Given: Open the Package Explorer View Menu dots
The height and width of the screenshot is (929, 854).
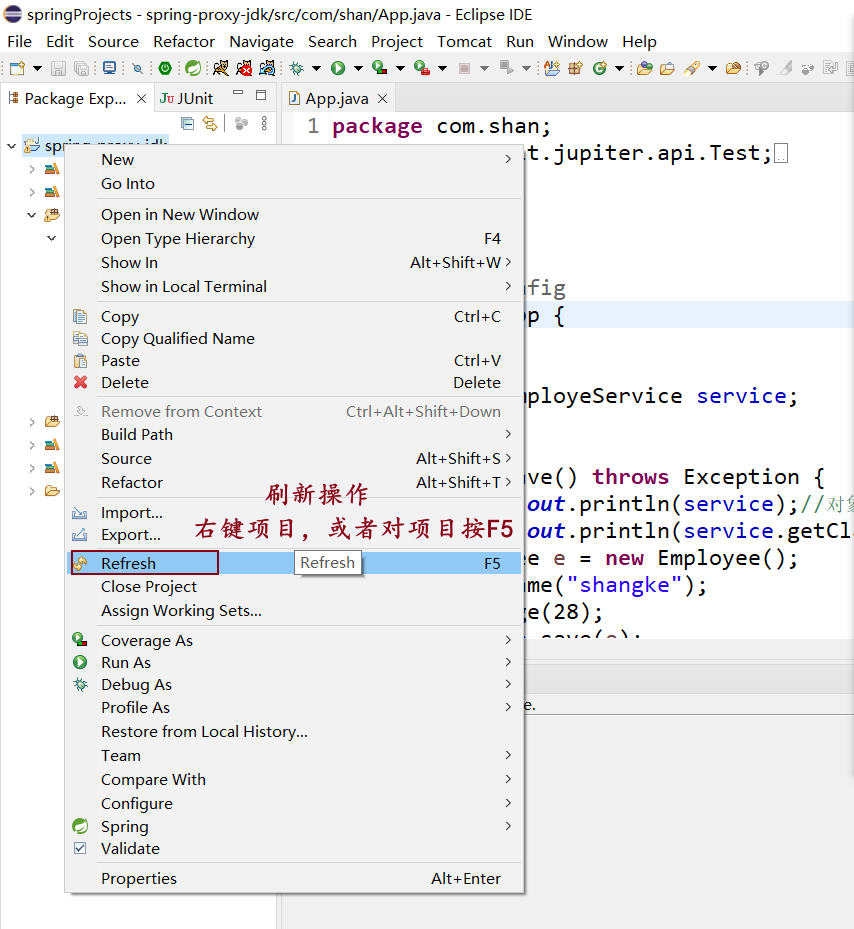Looking at the screenshot, I should [x=264, y=123].
